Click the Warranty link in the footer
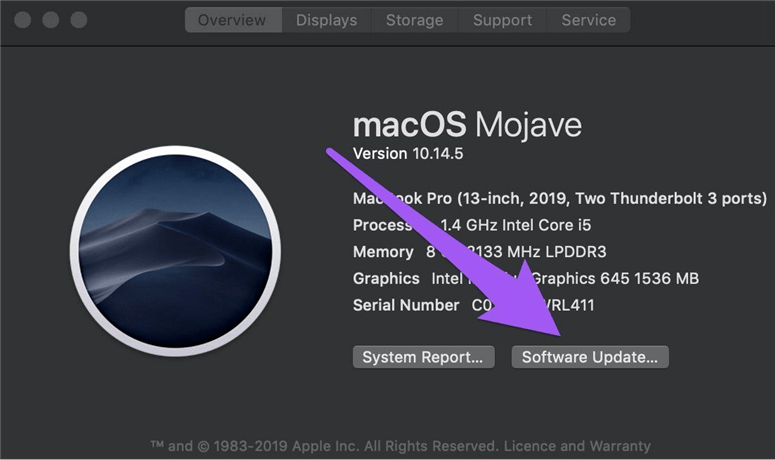 pyautogui.click(x=620, y=446)
